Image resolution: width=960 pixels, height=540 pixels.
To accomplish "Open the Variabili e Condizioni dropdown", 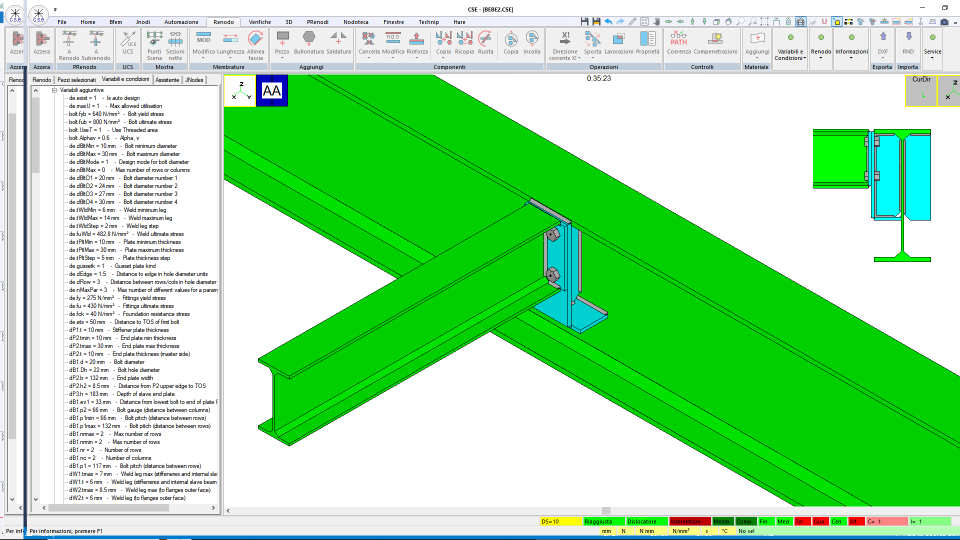I will click(x=790, y=47).
